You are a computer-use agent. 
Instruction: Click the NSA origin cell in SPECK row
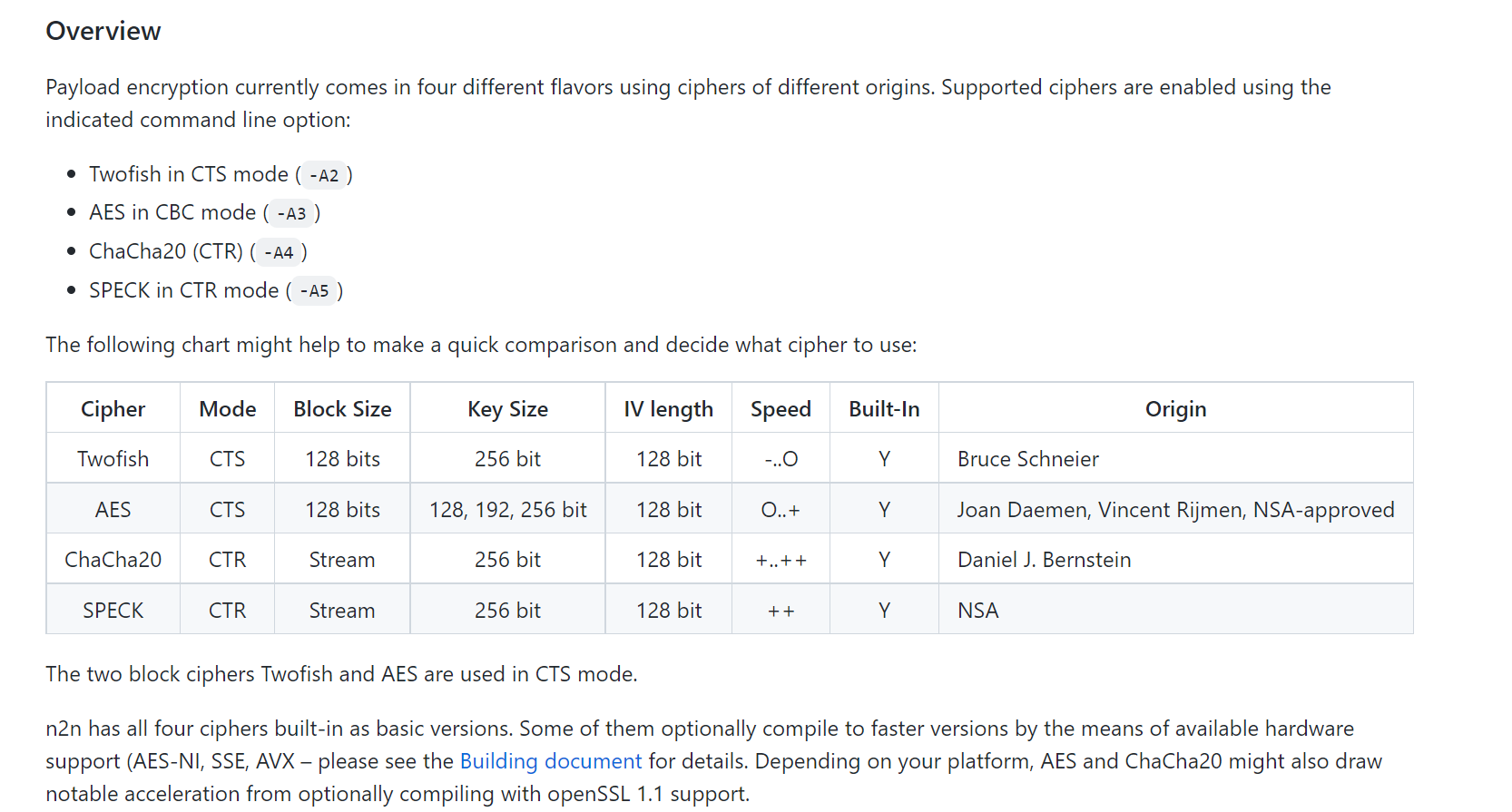(x=977, y=611)
